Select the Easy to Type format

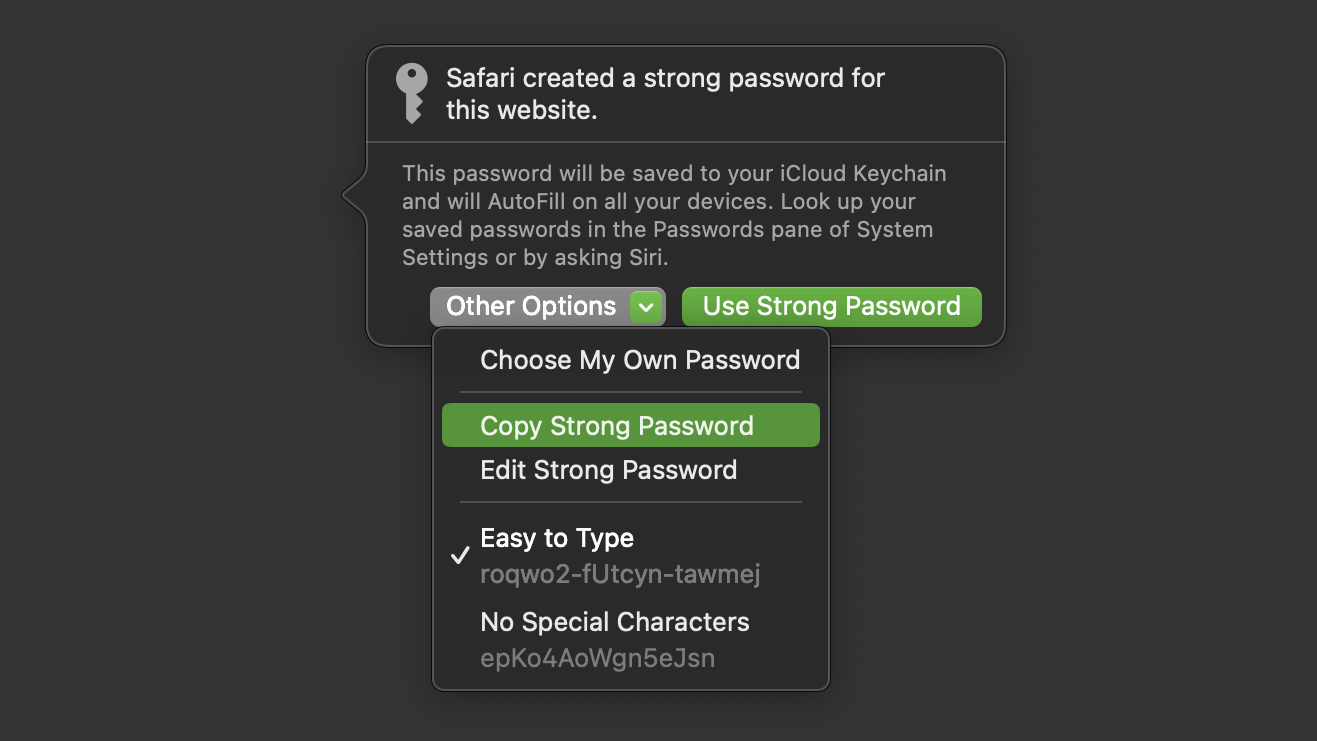pos(557,538)
